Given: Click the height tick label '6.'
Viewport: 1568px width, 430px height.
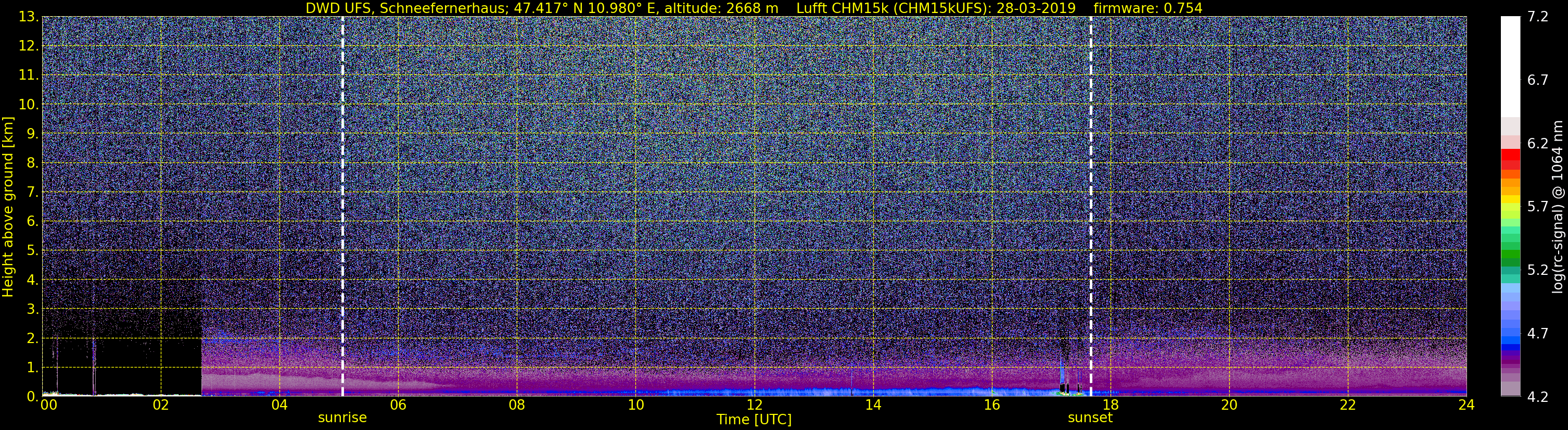Looking at the screenshot, I should click(x=32, y=222).
